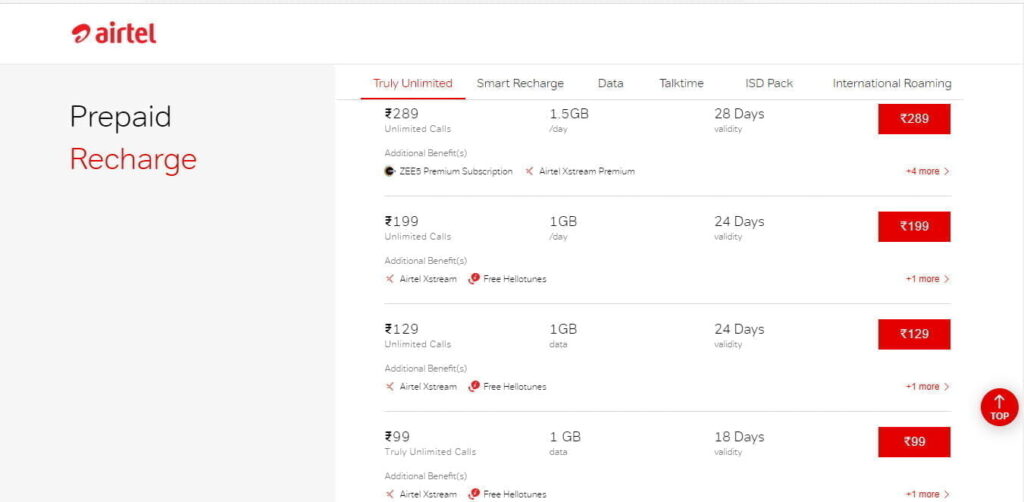Buy the ₹99 recharge plan
1024x502 pixels.
point(914,442)
